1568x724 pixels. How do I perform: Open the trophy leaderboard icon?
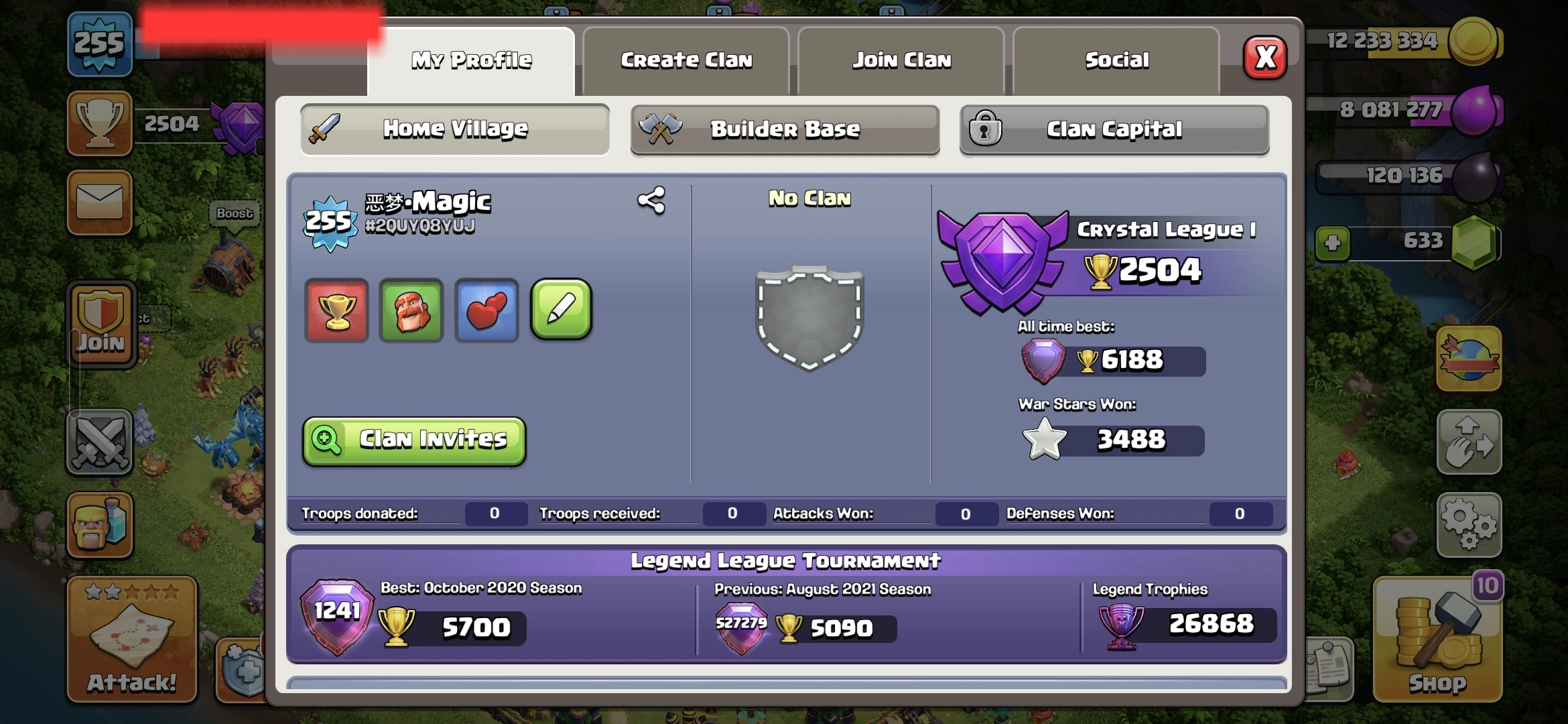[100, 123]
